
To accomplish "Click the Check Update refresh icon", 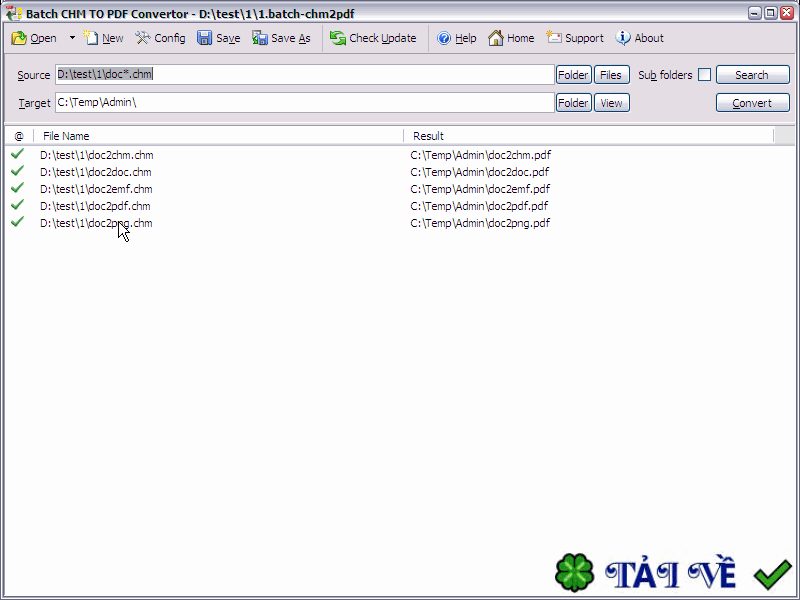I will click(x=337, y=38).
